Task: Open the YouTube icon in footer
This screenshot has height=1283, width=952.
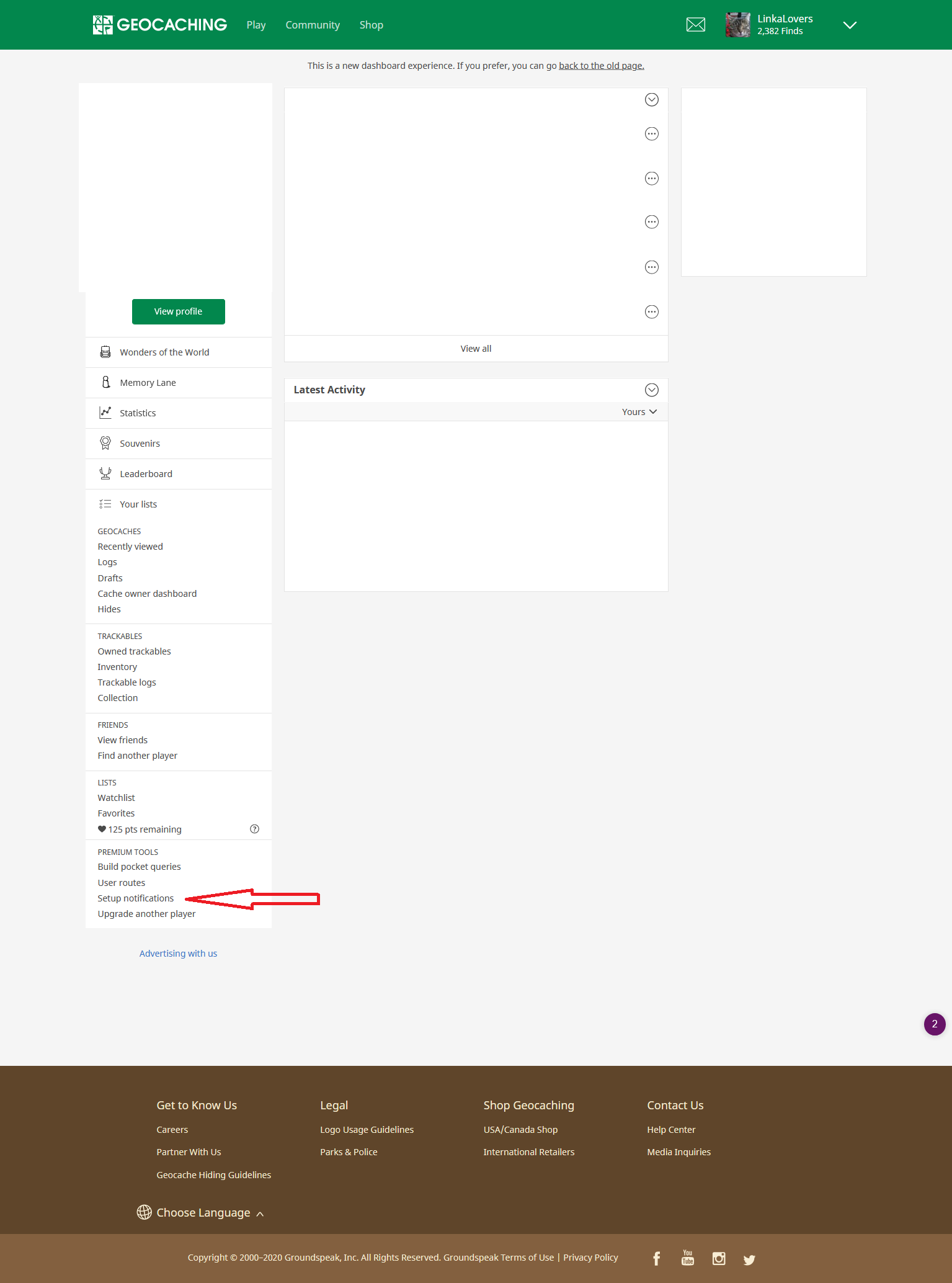Action: [687, 1258]
